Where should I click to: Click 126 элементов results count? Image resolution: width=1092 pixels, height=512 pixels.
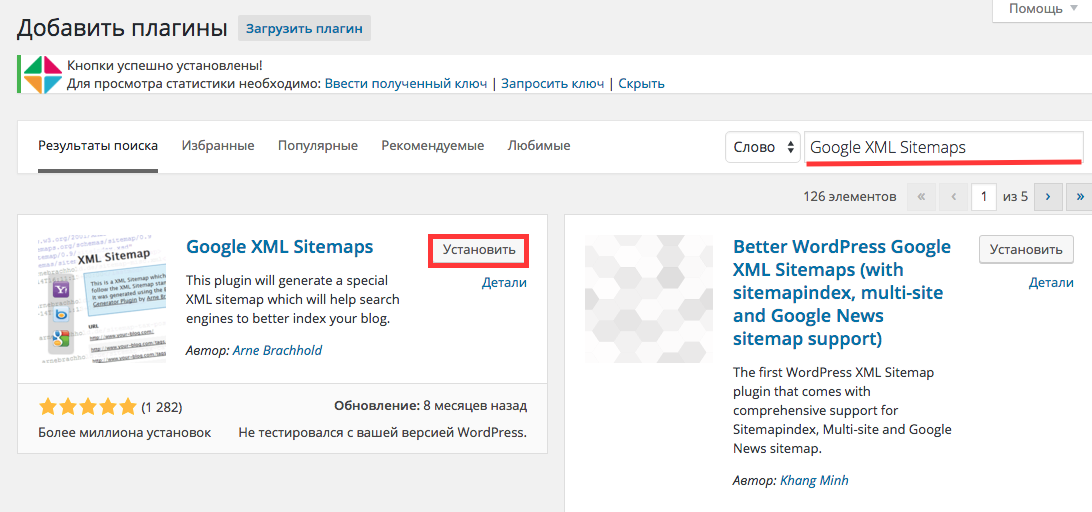(850, 196)
